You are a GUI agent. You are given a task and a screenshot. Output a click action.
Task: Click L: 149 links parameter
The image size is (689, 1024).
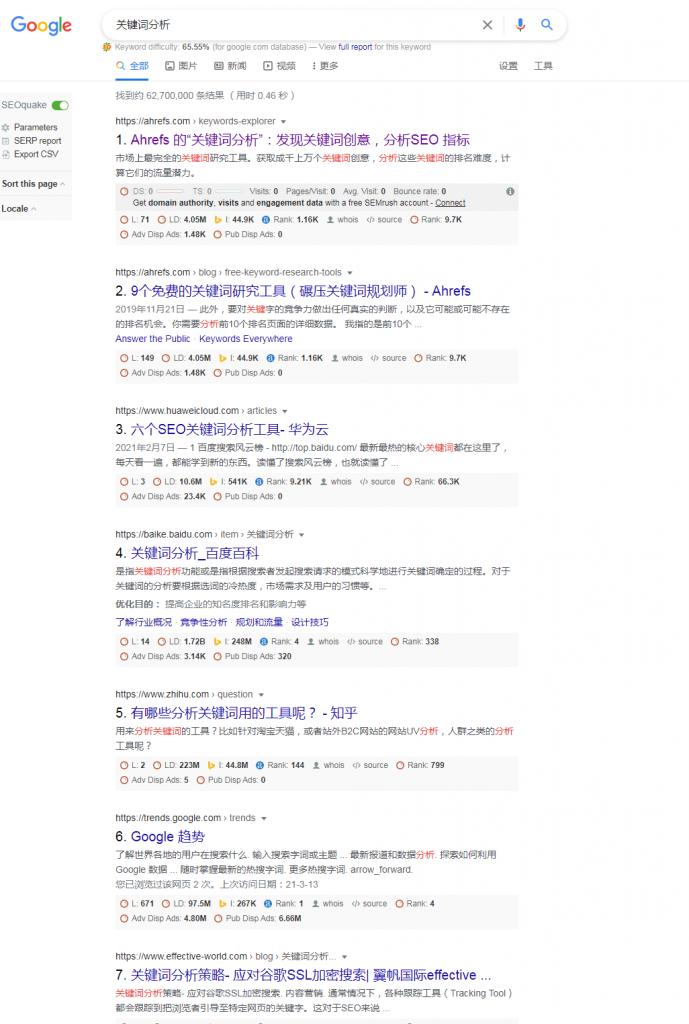click(x=137, y=359)
